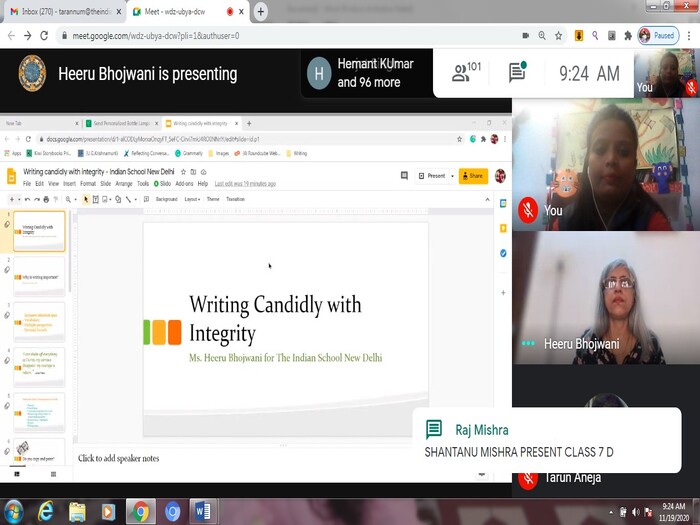Open the Chrome three-dot menu

(689, 36)
